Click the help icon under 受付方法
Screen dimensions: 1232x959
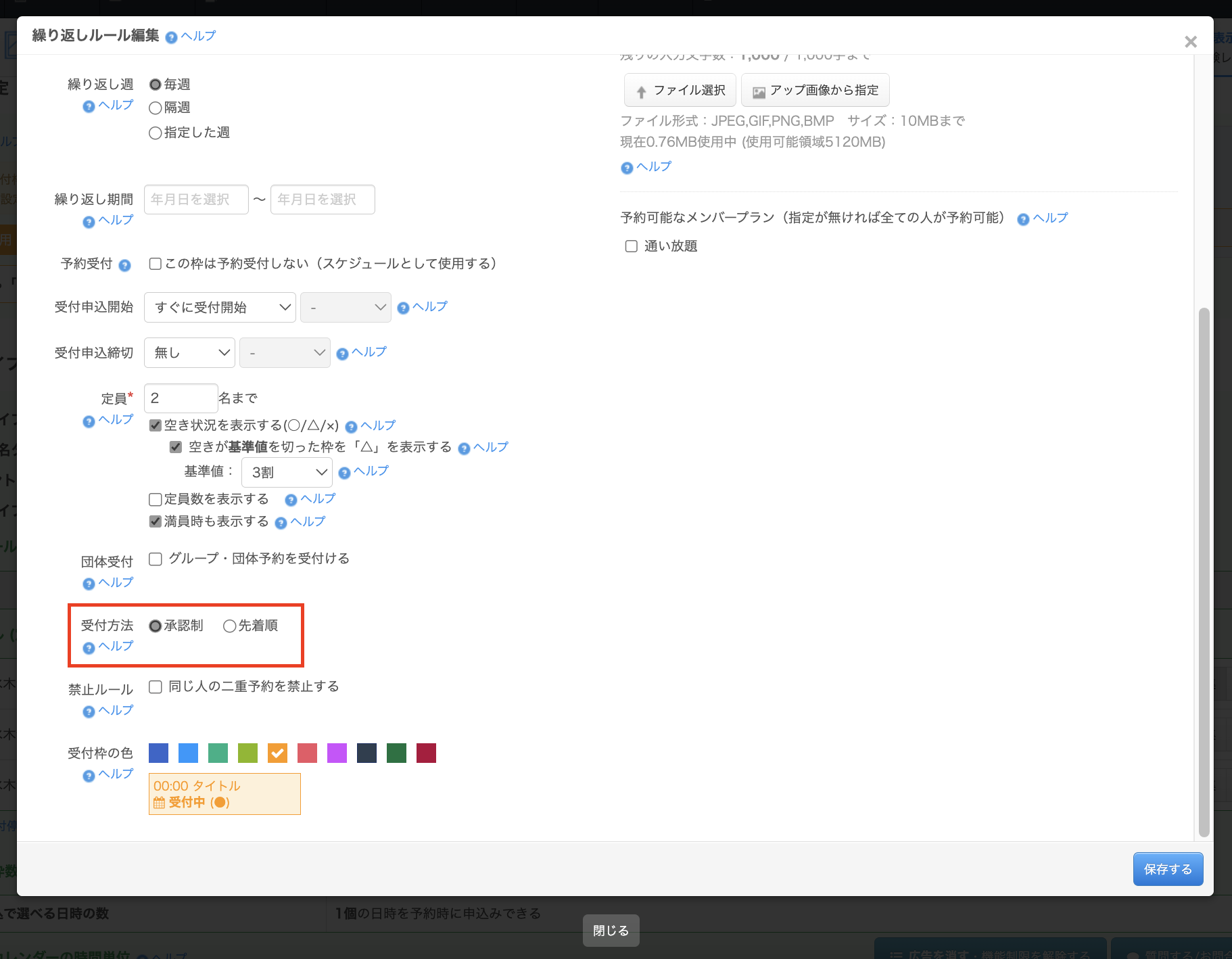coord(89,648)
